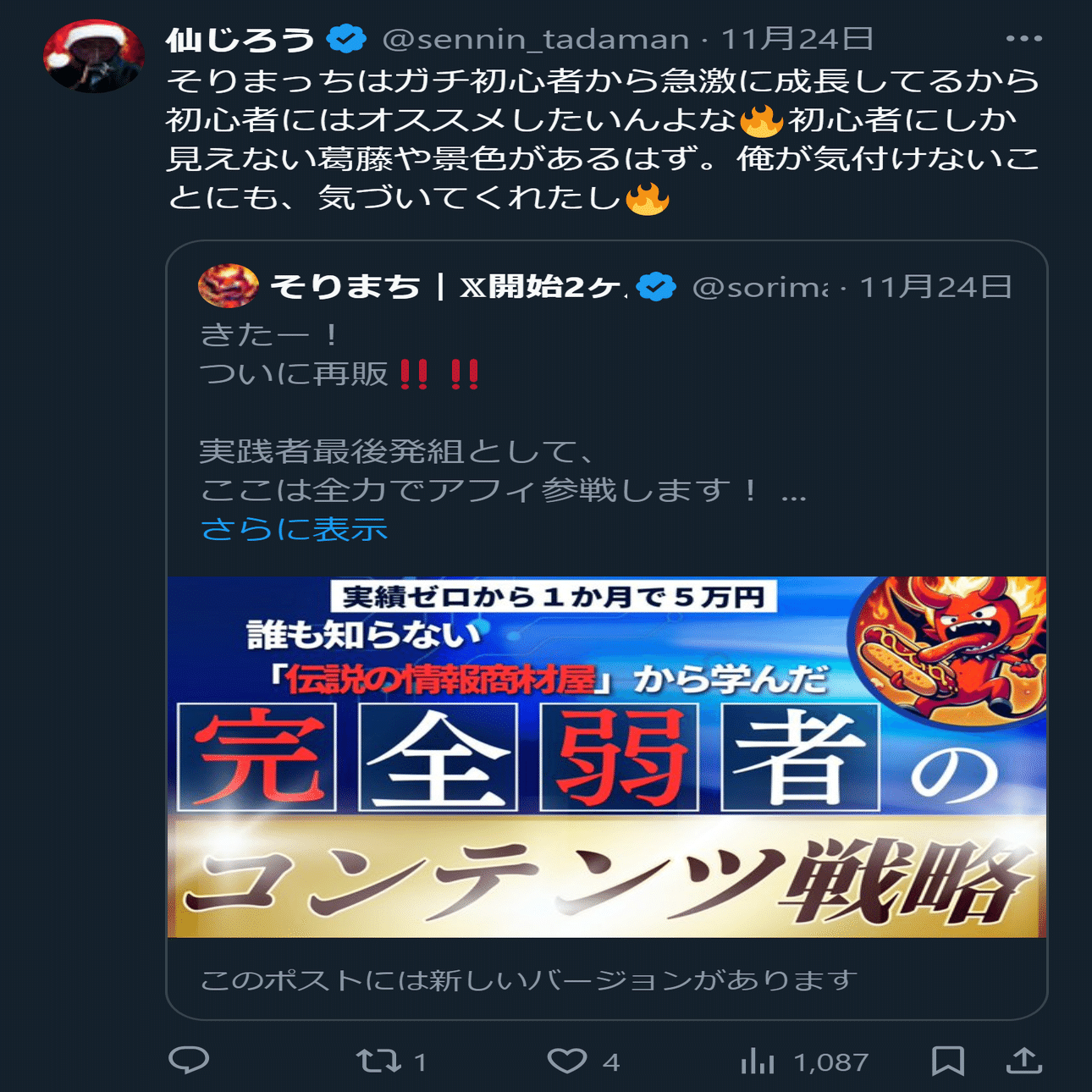Viewport: 1092px width, 1092px height.
Task: Open 仙じろう's Santa hat profile avatar
Action: (x=93, y=57)
